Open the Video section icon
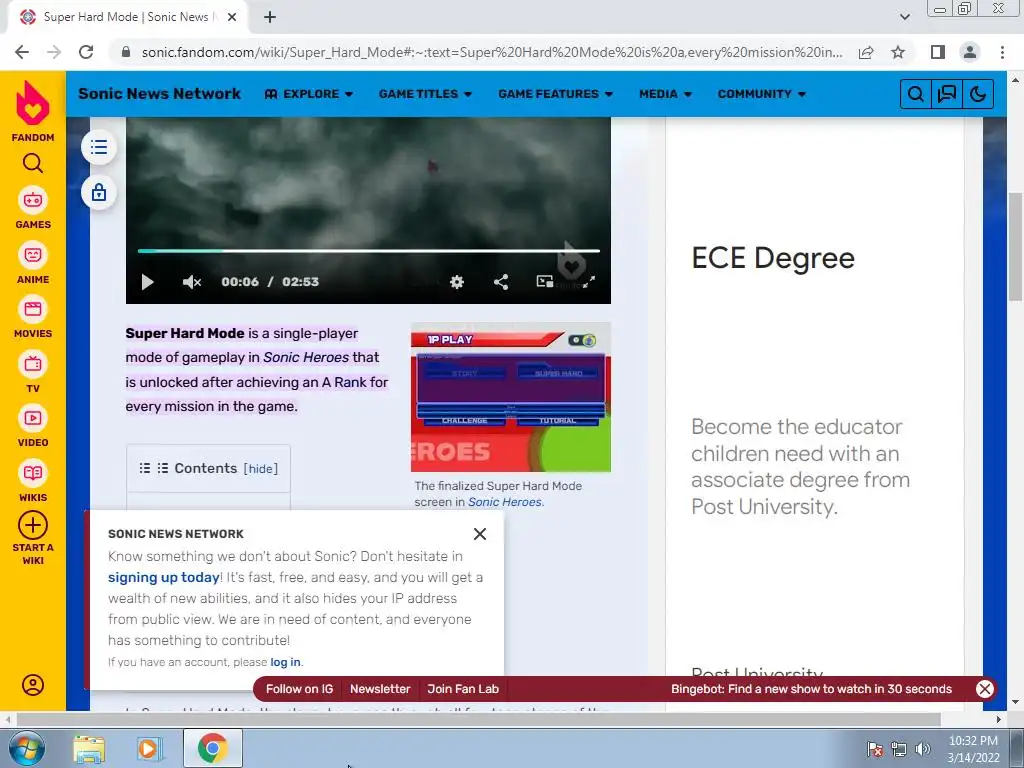Viewport: 1024px width, 768px height. tap(33, 418)
